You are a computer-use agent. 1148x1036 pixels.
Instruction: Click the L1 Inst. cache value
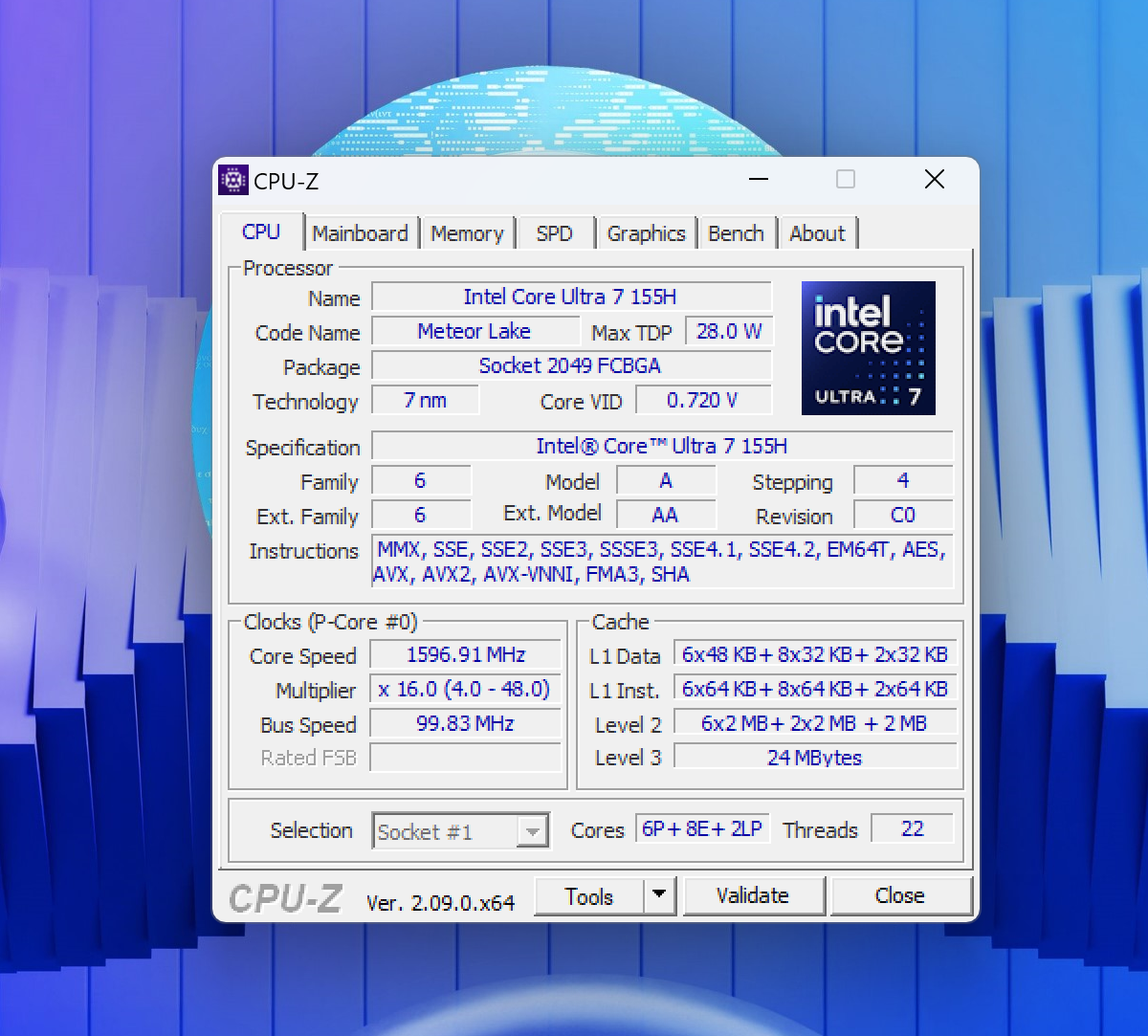[x=815, y=689]
